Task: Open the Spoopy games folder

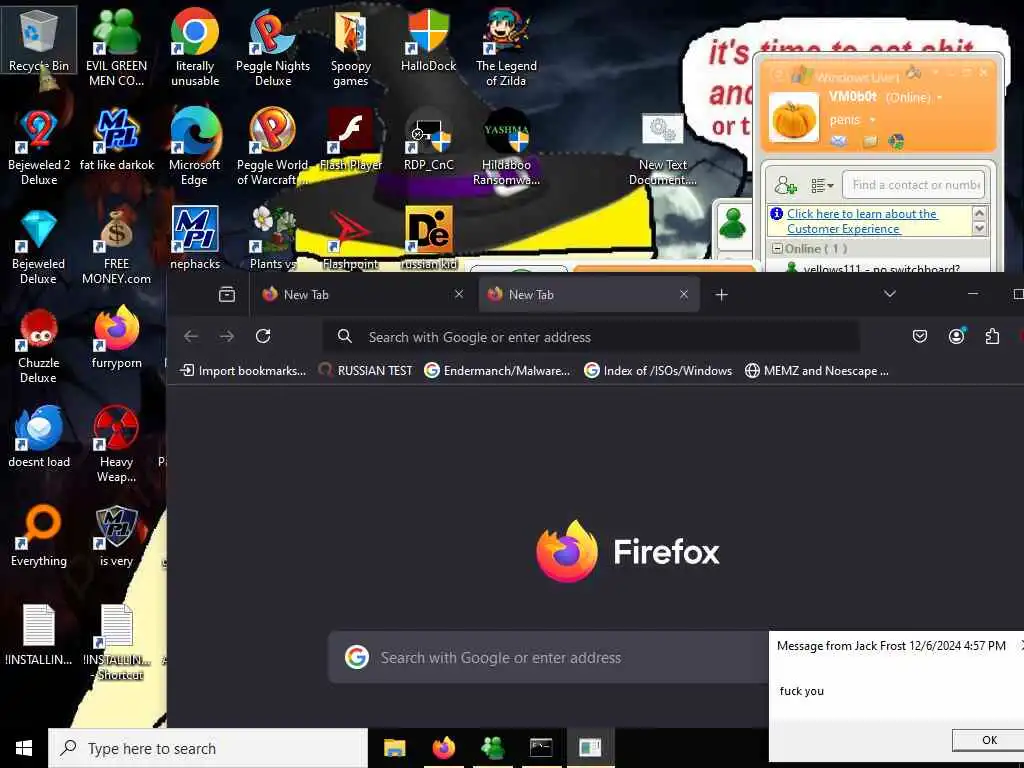Action: pos(351,47)
